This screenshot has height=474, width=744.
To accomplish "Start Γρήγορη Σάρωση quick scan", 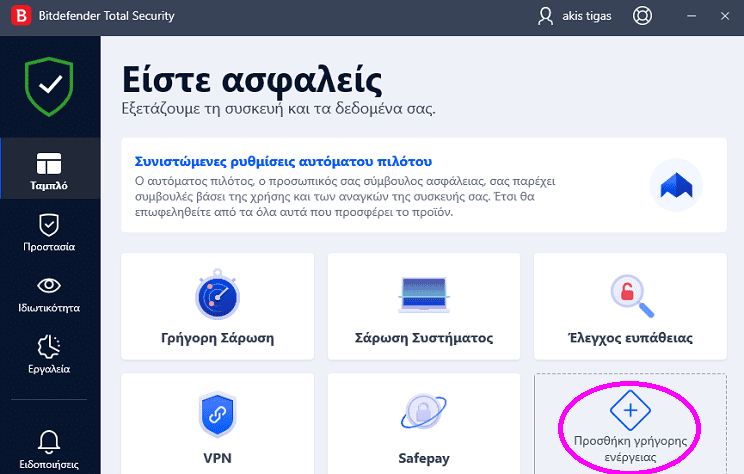I will (217, 306).
